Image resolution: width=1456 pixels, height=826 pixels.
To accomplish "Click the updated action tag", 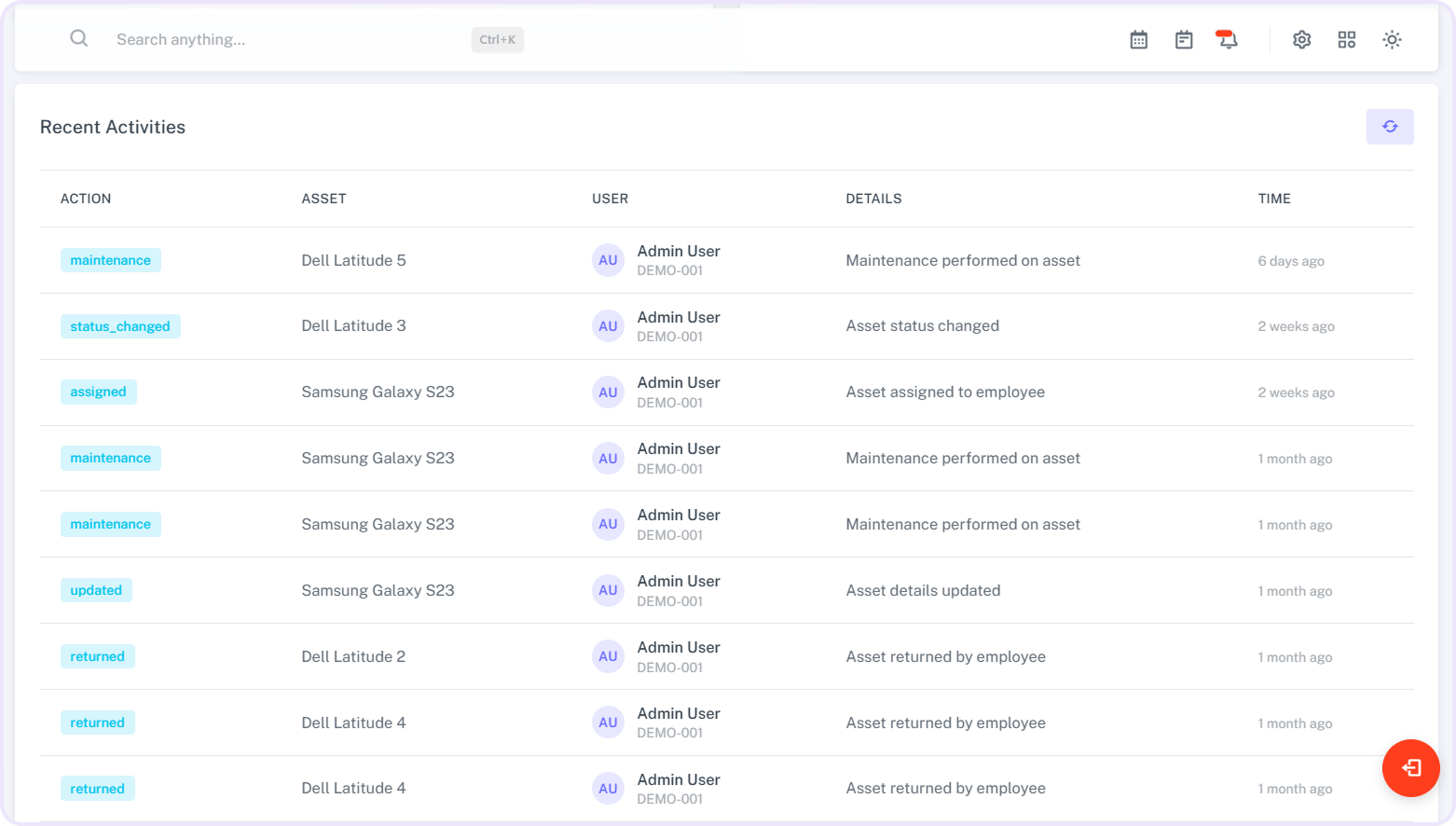I will (x=96, y=590).
